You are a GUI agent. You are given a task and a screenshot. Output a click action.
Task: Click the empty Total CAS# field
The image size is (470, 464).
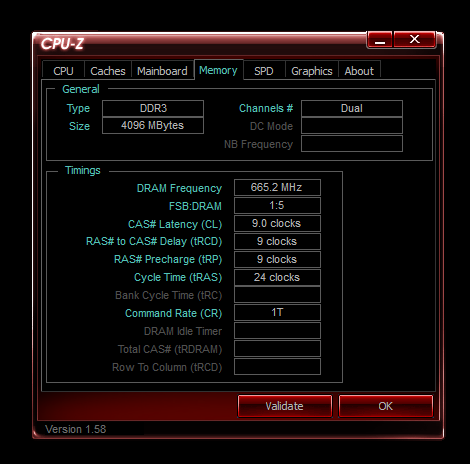[x=277, y=349]
